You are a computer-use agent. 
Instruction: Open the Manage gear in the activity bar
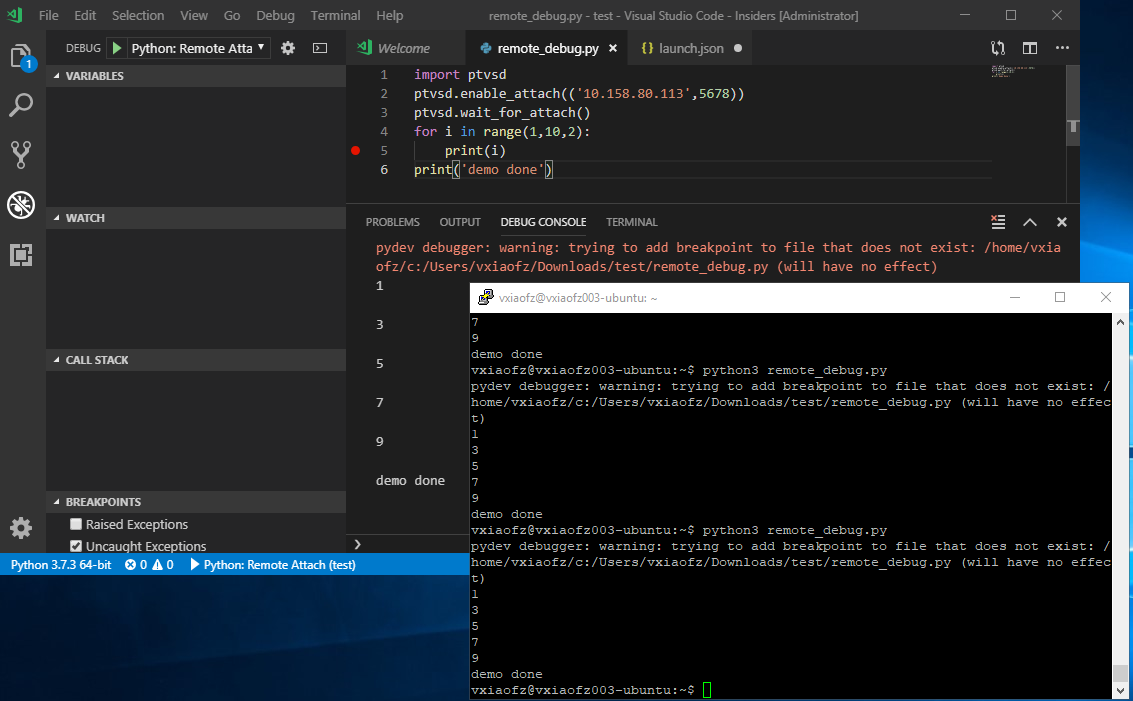point(21,528)
